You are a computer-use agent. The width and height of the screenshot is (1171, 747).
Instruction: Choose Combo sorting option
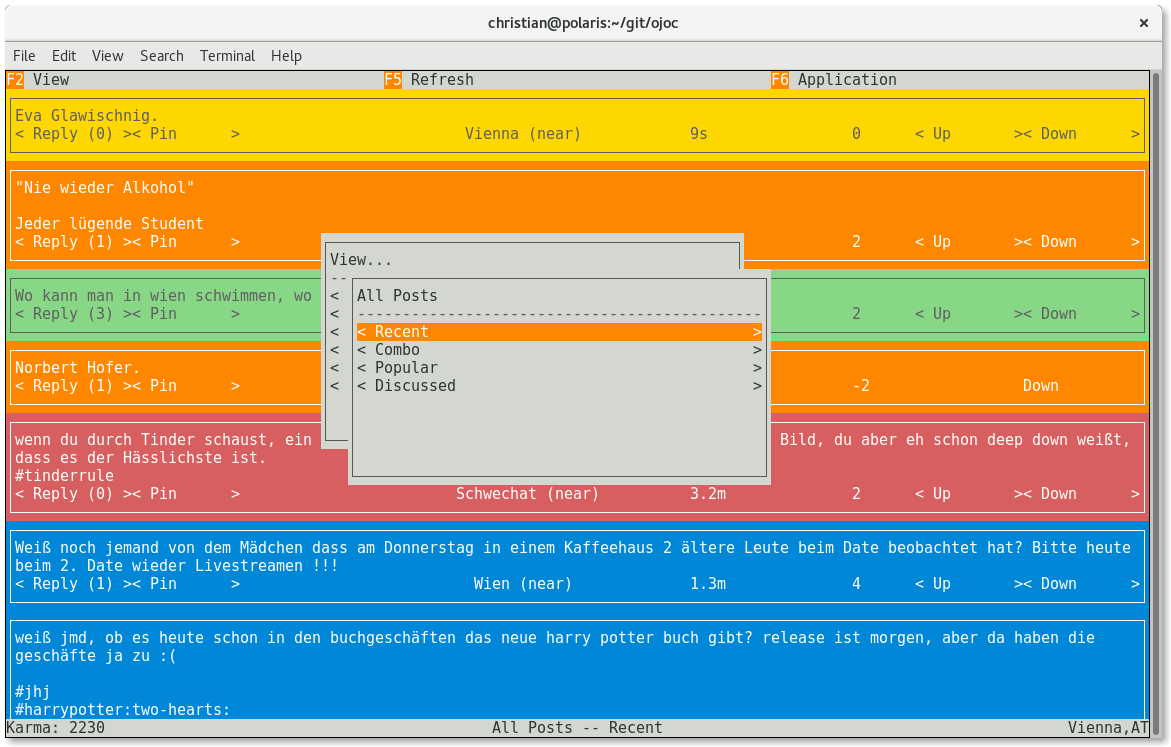pos(558,350)
